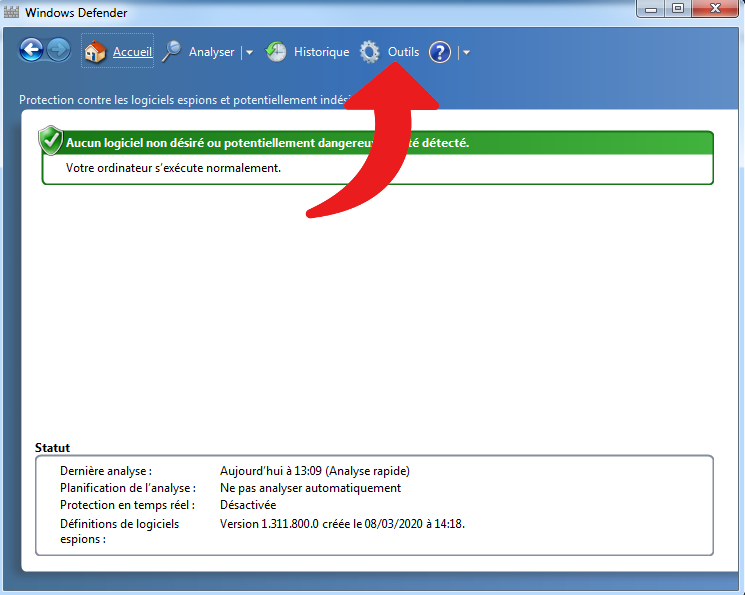
Task: Select the definitions 'Version 1.311.800.0' text
Action: (x=269, y=524)
